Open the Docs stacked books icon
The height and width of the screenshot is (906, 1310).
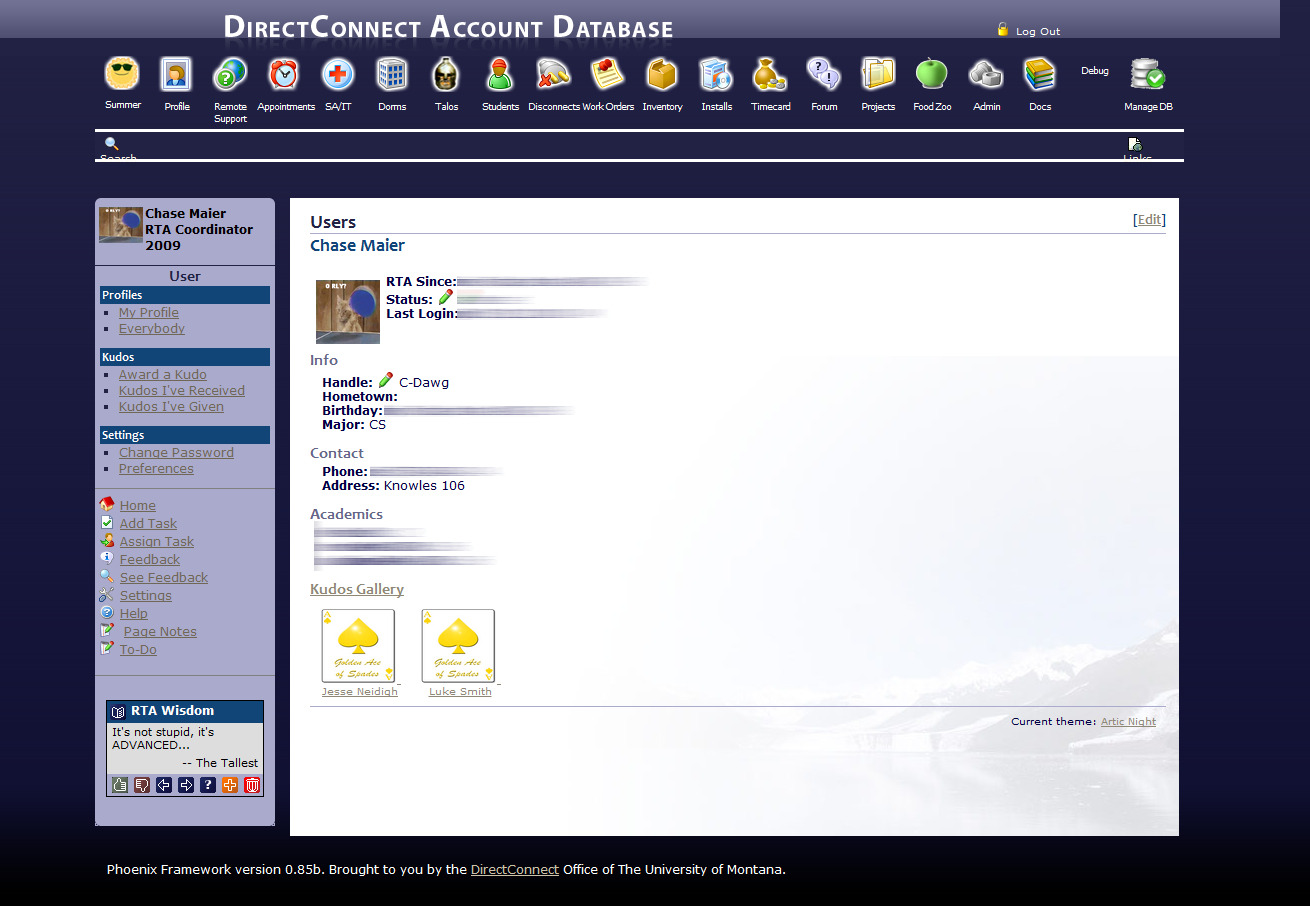click(x=1040, y=74)
